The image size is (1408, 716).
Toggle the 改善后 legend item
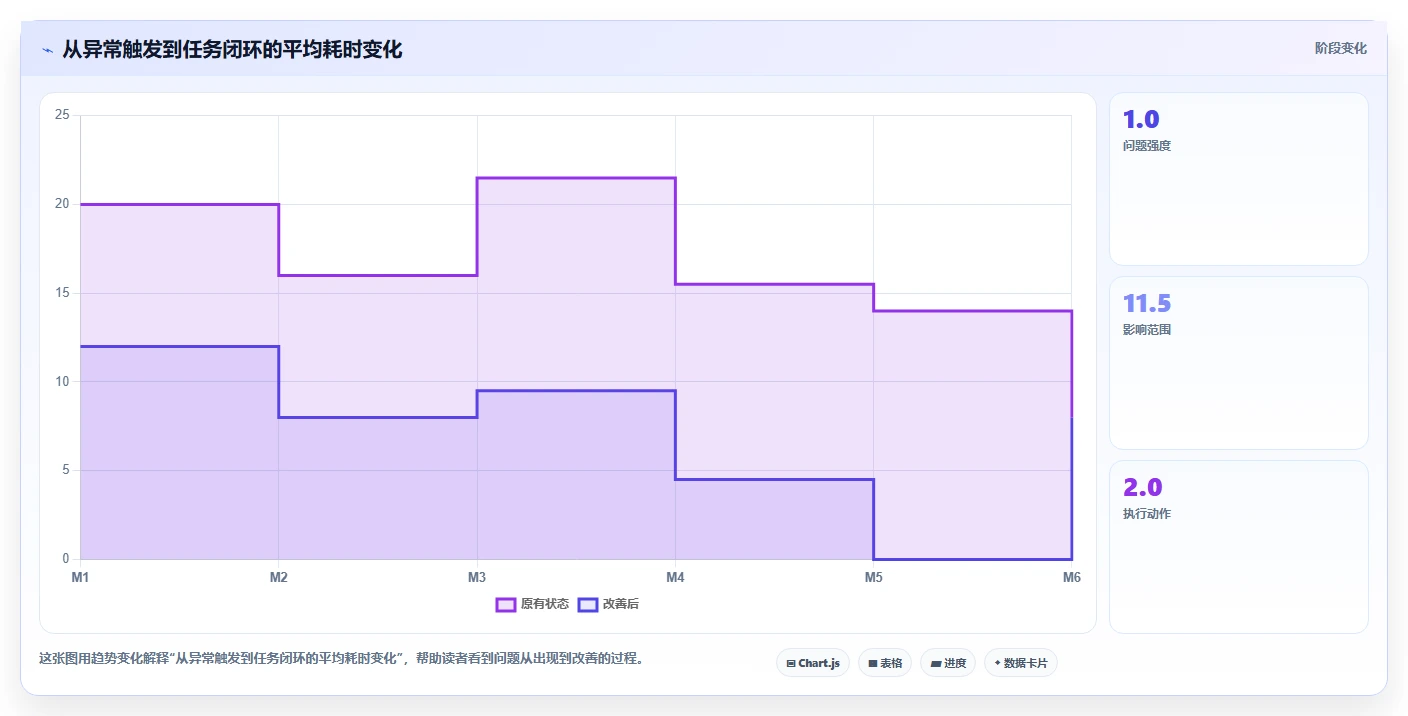point(606,604)
